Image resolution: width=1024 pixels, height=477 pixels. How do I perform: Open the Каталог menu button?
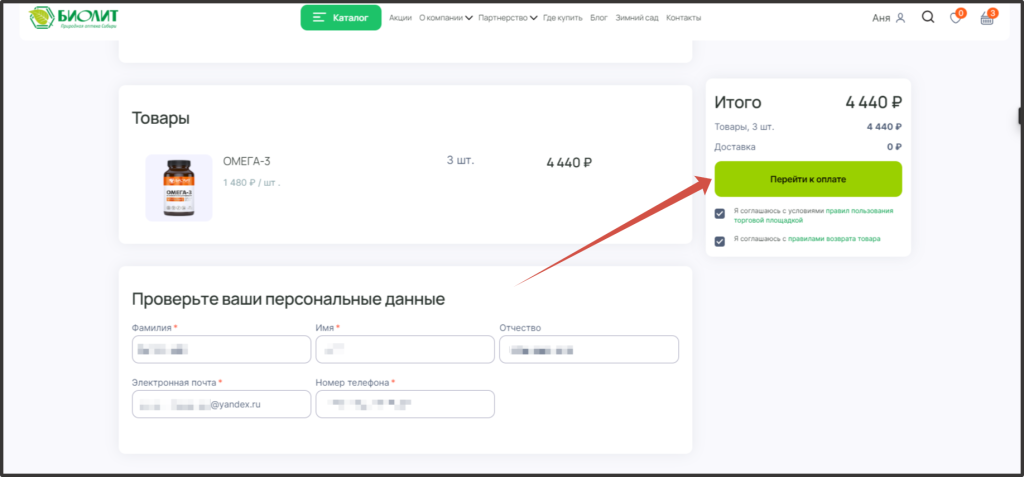point(341,18)
